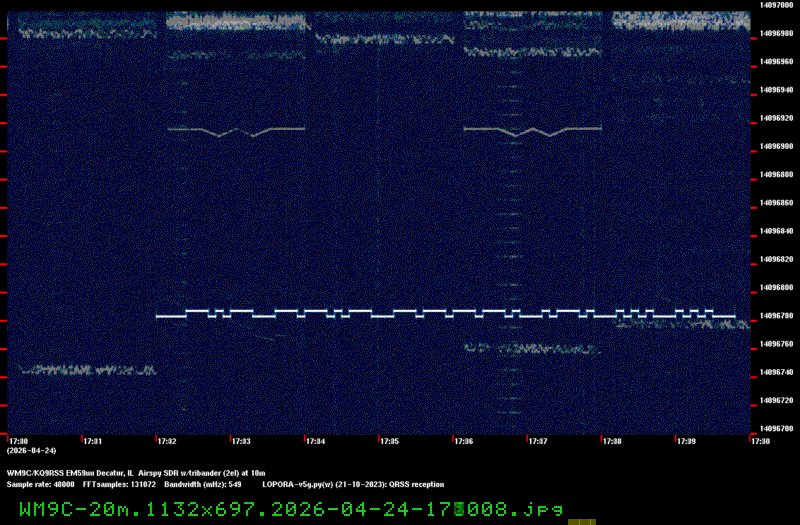Click the 14096860 frequency label
Screen dimensions: 800x525
tap(776, 203)
